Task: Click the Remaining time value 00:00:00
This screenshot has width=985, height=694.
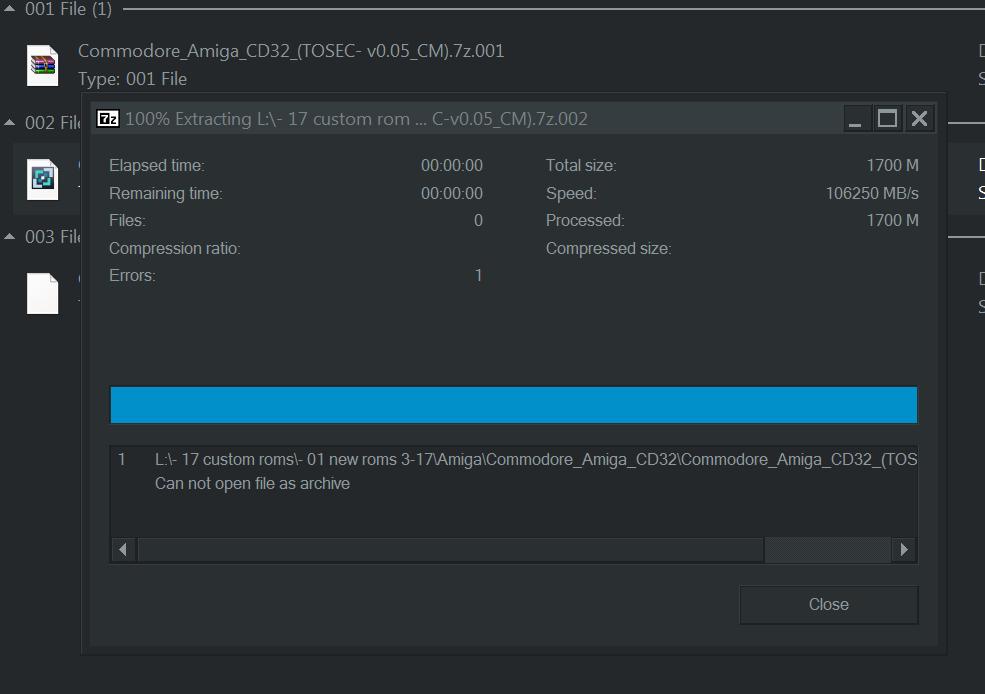Action: tap(452, 193)
